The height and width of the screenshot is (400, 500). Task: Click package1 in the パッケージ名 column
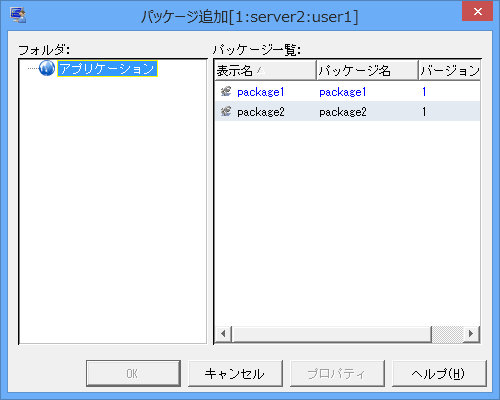[x=343, y=92]
